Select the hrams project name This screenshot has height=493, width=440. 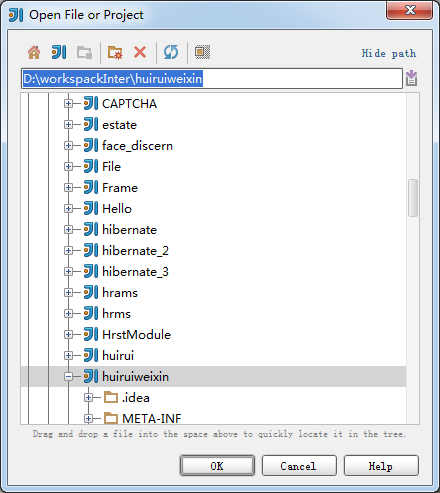(120, 293)
